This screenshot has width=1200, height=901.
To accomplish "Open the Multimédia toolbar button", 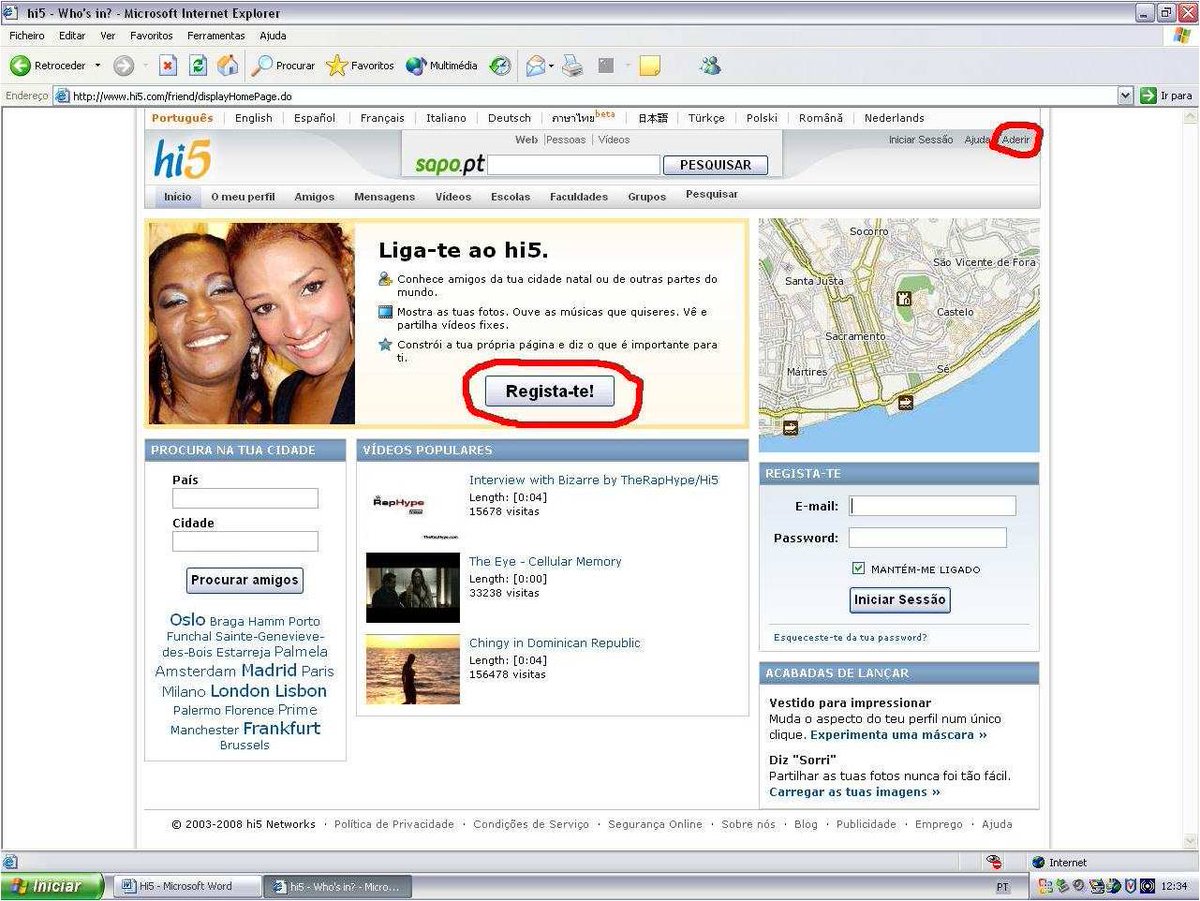I will pos(441,66).
